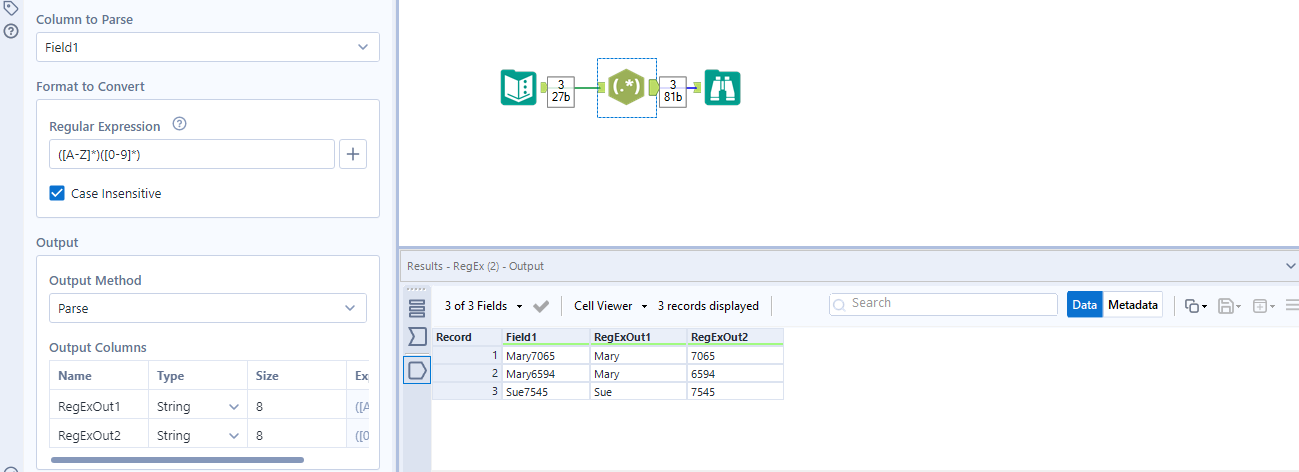
Task: Open the help question mark in sidebar
Action: pos(12,31)
